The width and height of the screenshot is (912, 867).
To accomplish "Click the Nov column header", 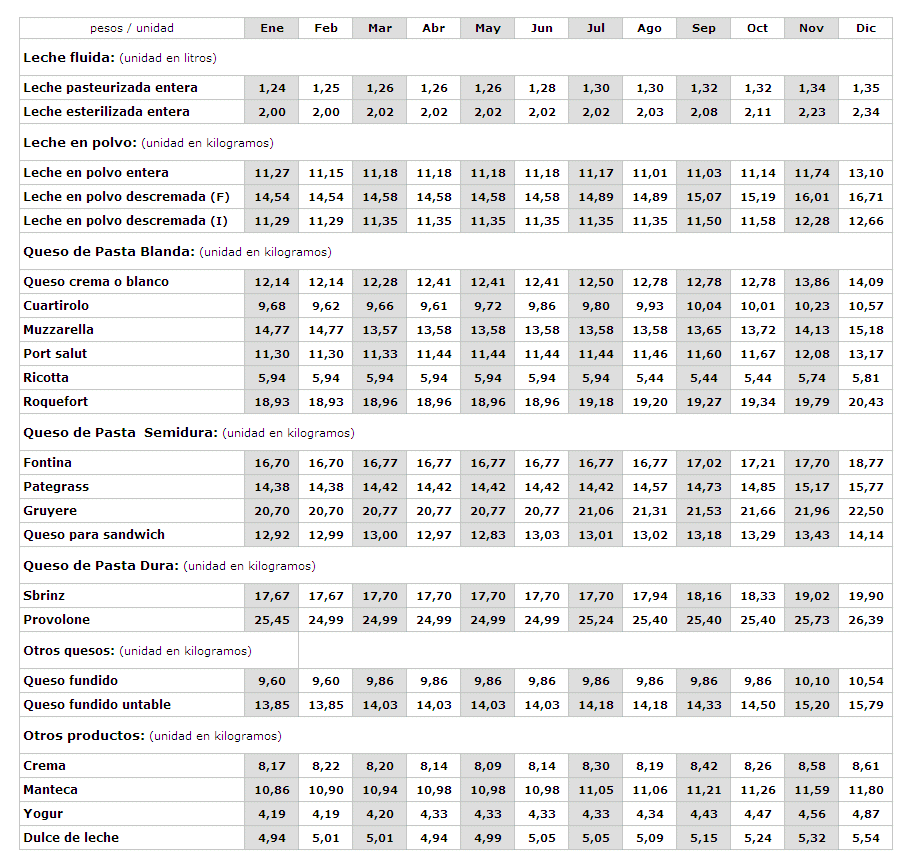I will tap(811, 28).
